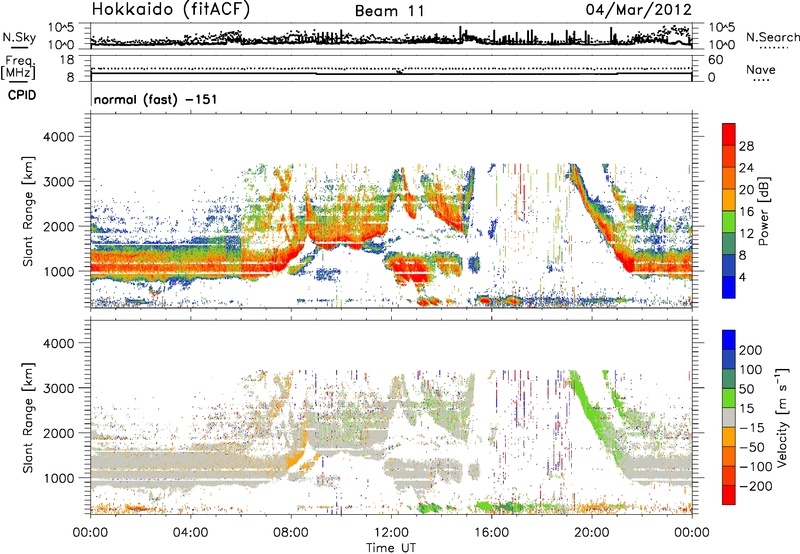Select the normal (fast) -151 mode text
Screen dimensions: 800x554
[156, 99]
